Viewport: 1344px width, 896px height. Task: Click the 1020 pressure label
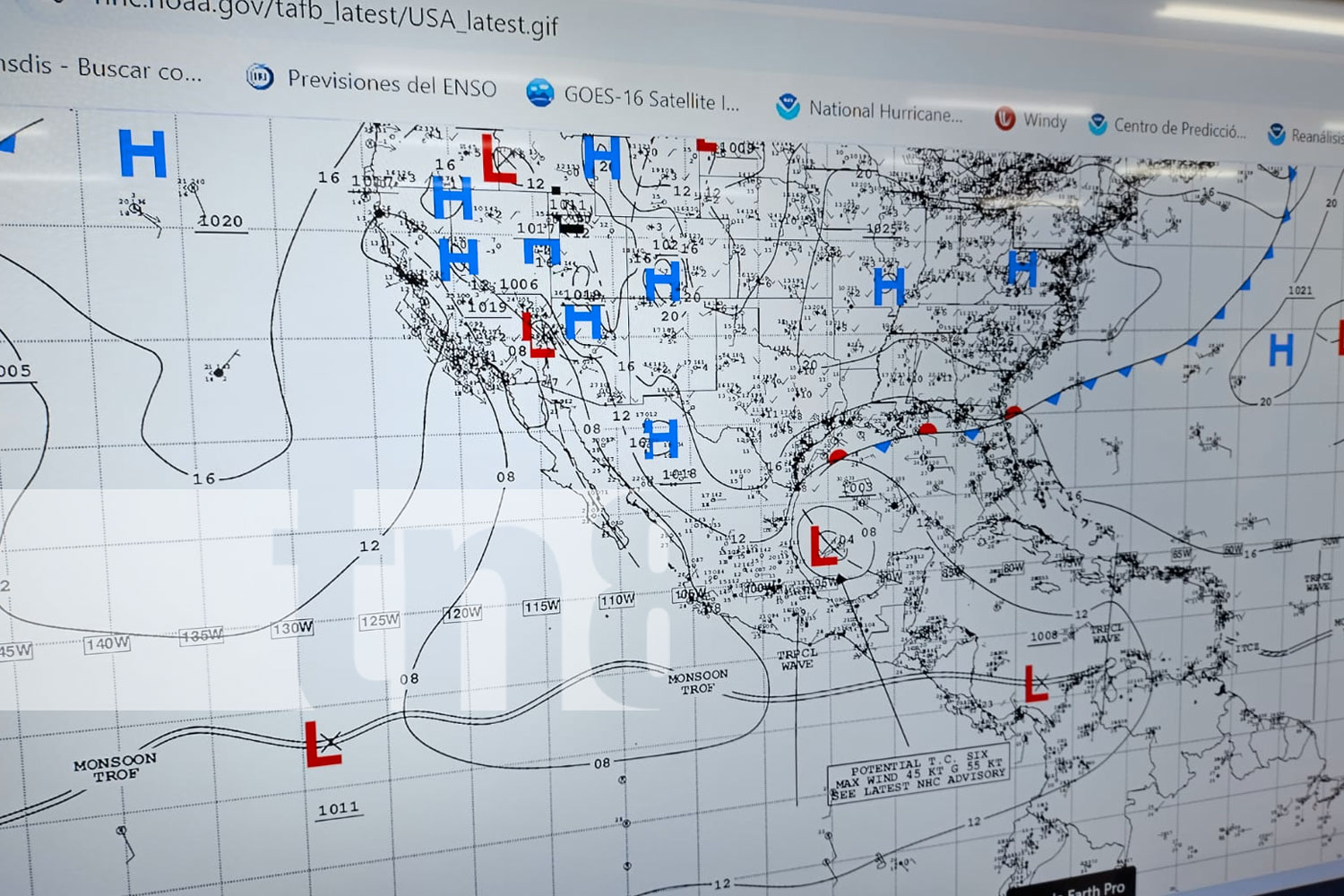[x=220, y=221]
